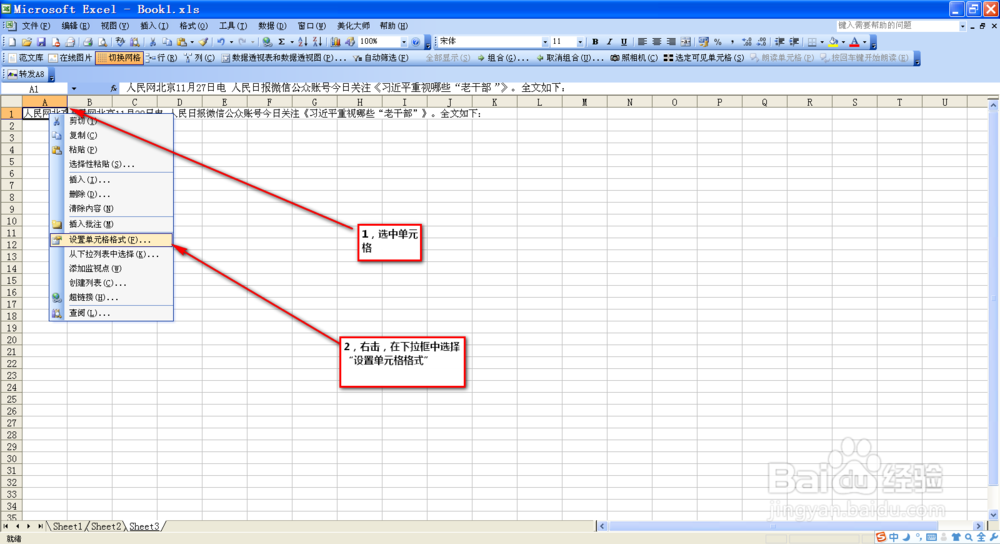Click the Center alignment icon

click(657, 42)
